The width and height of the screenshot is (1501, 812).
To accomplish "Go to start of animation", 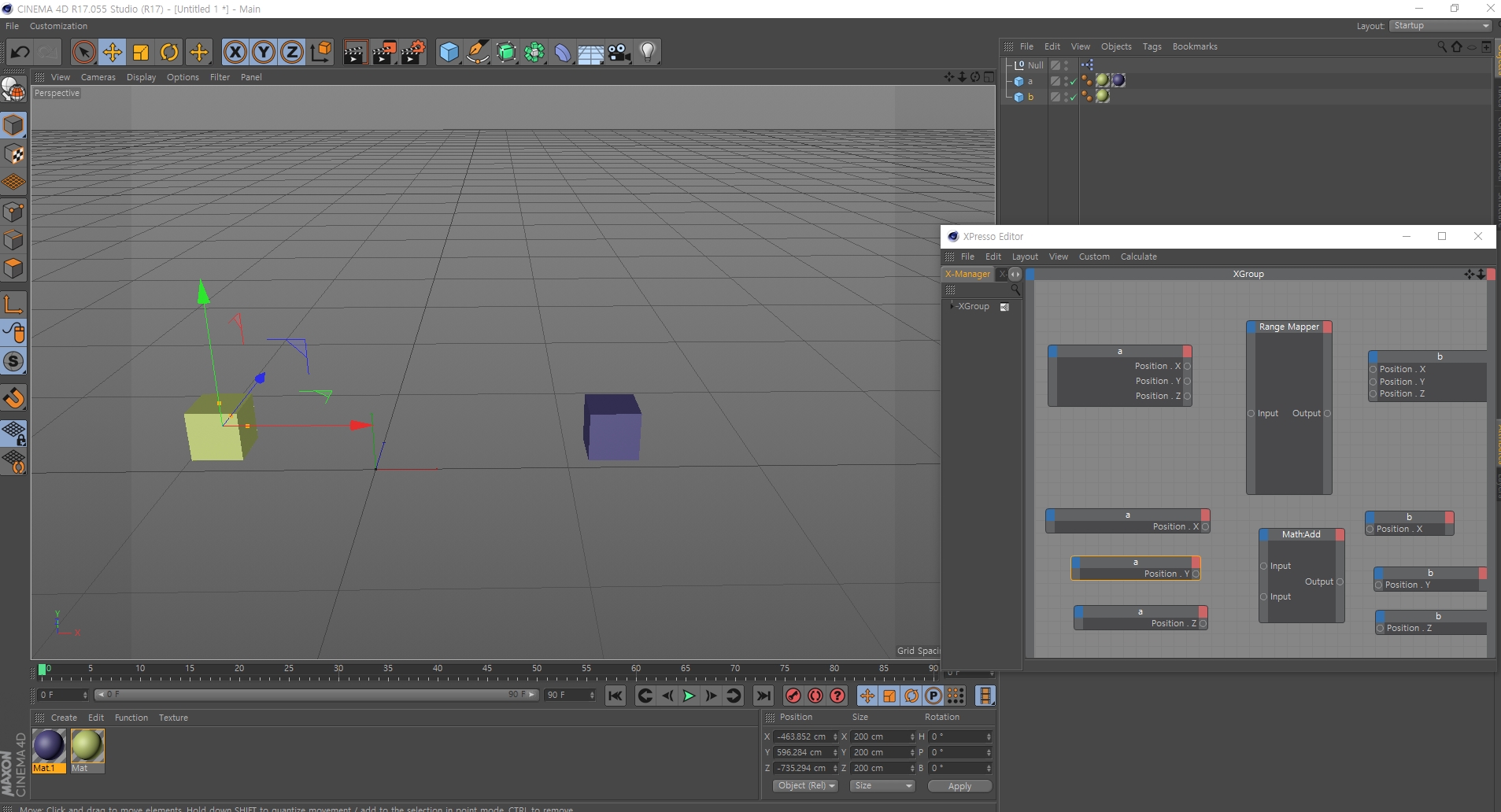I will pyautogui.click(x=616, y=696).
